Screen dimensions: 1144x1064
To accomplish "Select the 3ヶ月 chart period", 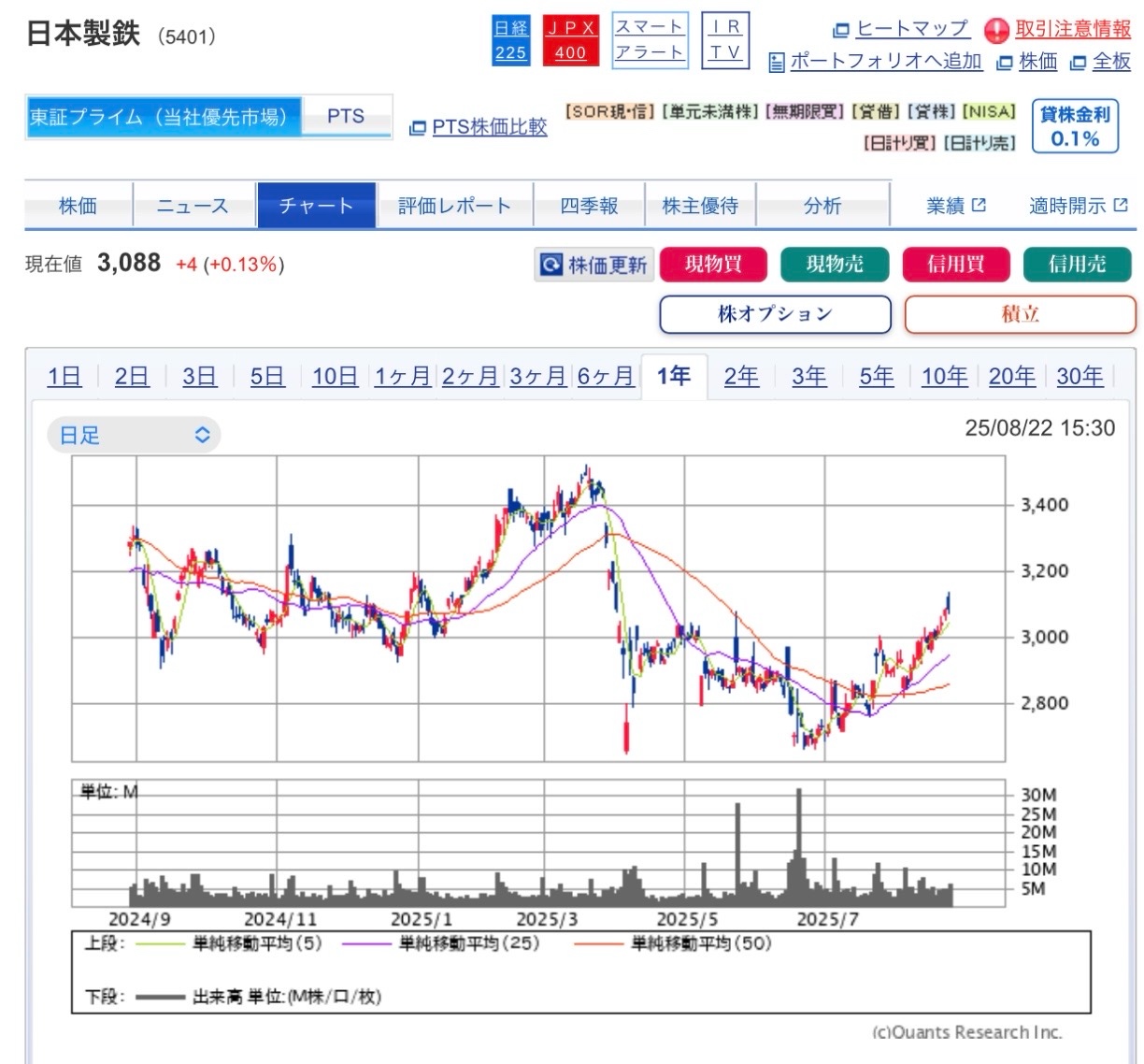I will 537,377.
